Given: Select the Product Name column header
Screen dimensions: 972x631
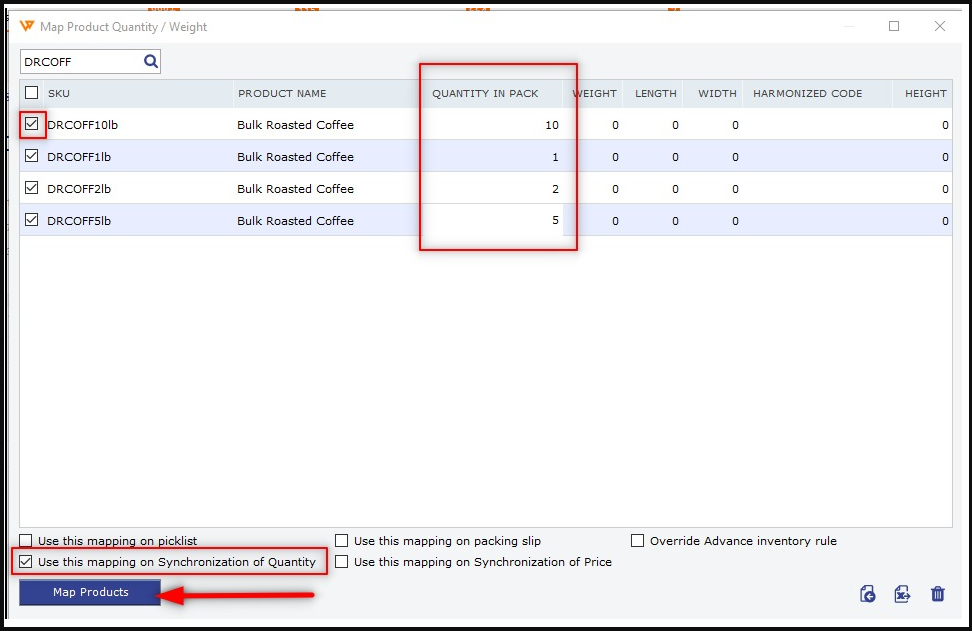Looking at the screenshot, I should 281,94.
